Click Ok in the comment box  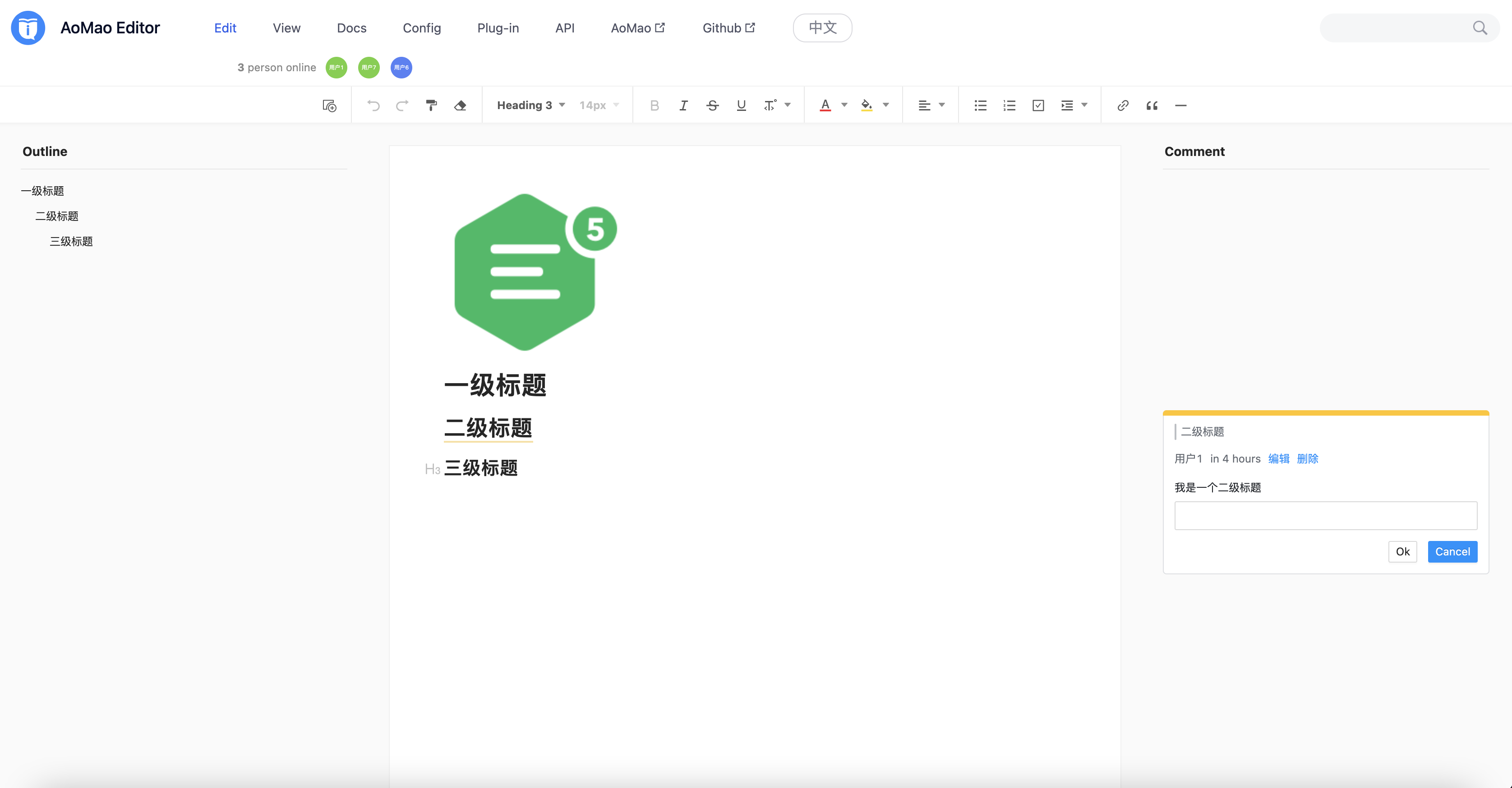tap(1402, 551)
